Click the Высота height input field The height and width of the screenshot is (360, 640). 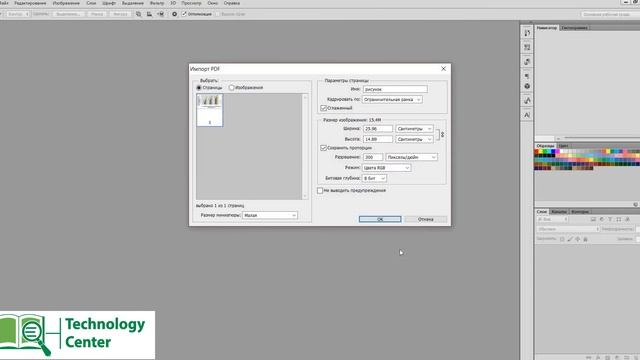click(x=378, y=139)
